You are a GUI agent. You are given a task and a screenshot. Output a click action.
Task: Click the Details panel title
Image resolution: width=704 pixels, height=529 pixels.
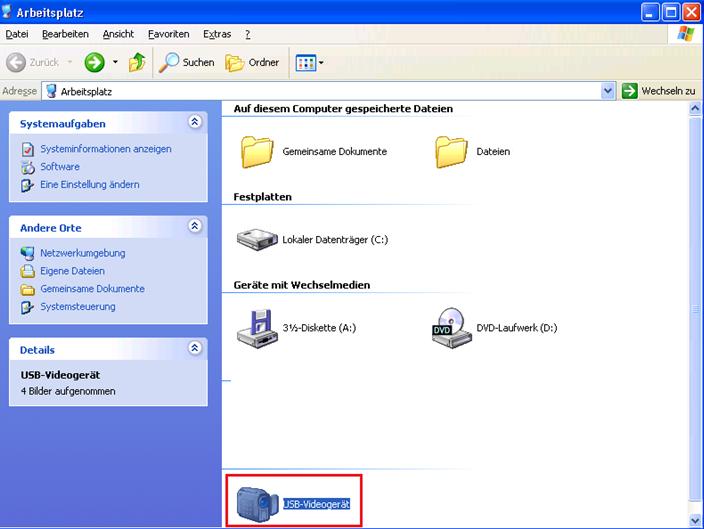tap(37, 350)
